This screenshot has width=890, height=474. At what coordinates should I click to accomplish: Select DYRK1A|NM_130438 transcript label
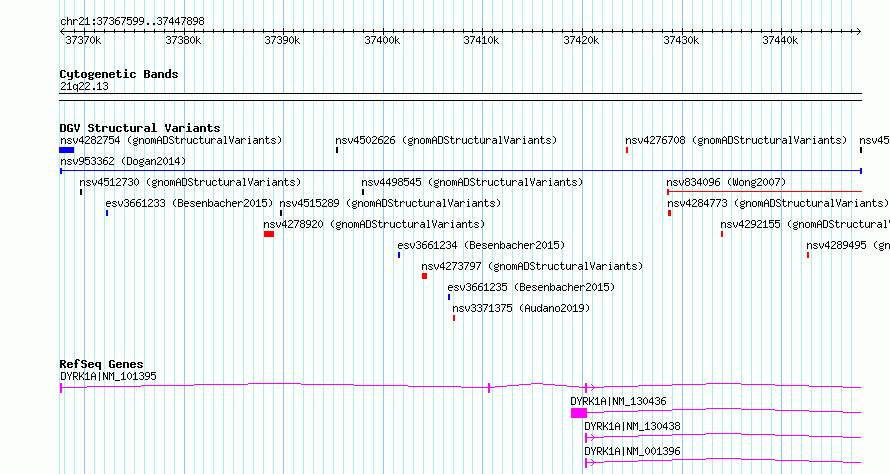click(632, 426)
